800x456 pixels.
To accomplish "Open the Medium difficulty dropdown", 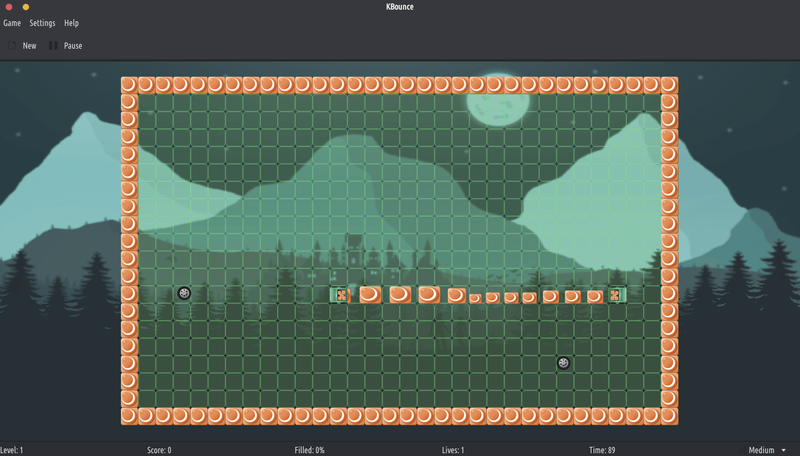I will pos(762,450).
